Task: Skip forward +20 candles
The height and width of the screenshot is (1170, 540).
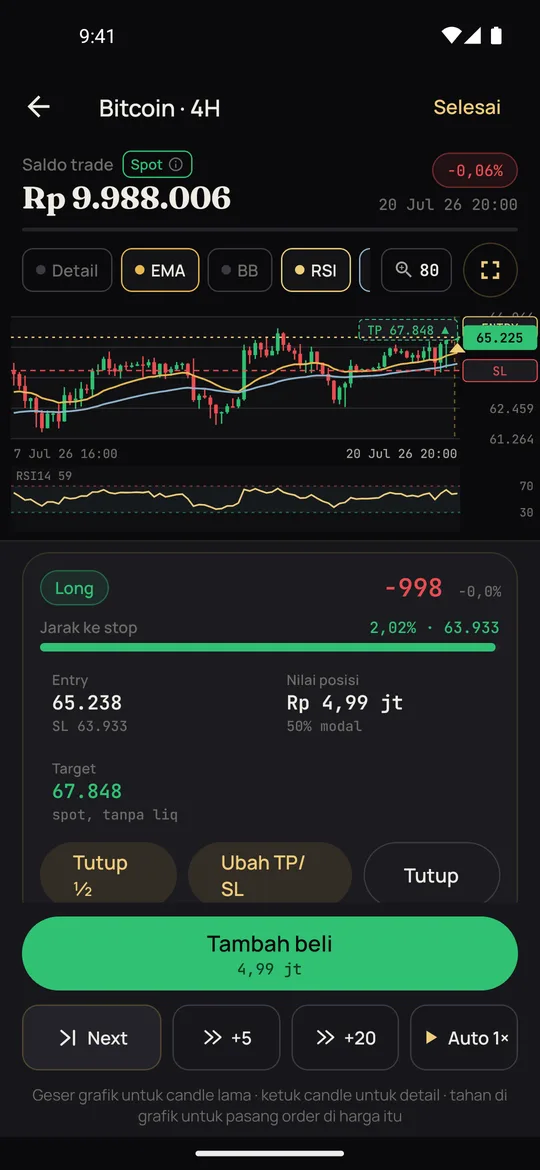Action: tap(345, 1038)
